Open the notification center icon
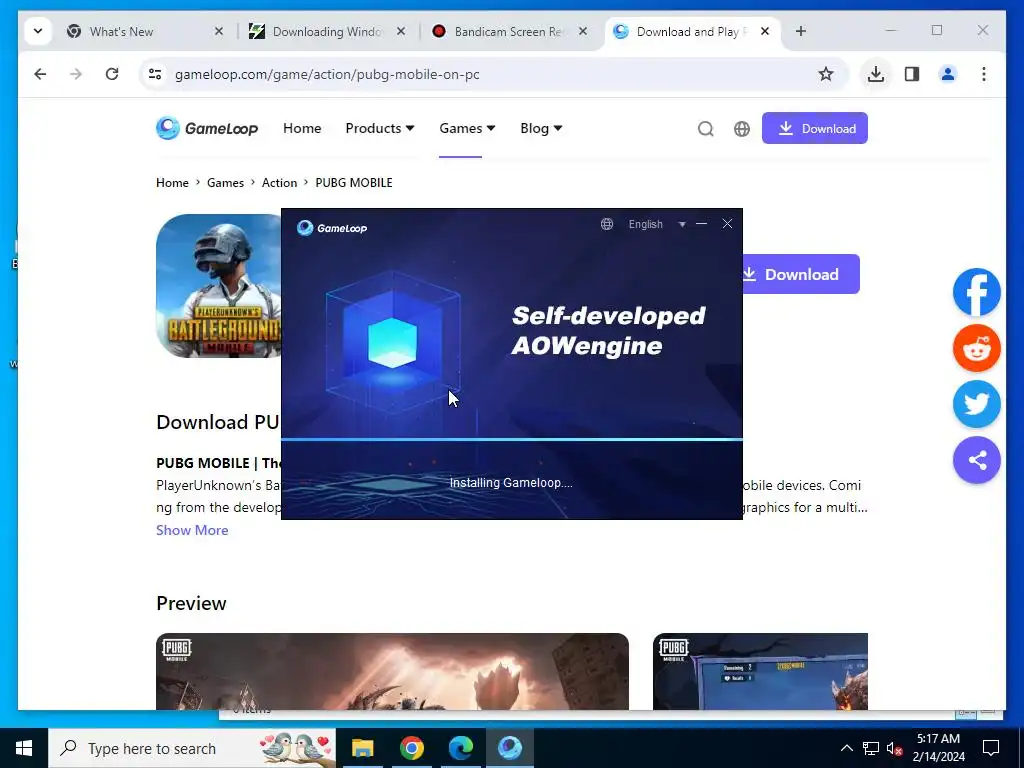This screenshot has height=768, width=1024. click(991, 748)
